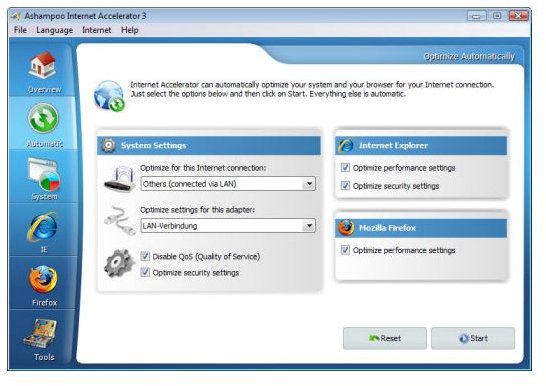This screenshot has height=386, width=546.
Task: Click the Mozilla Firefox panel header icon
Action: tap(346, 228)
